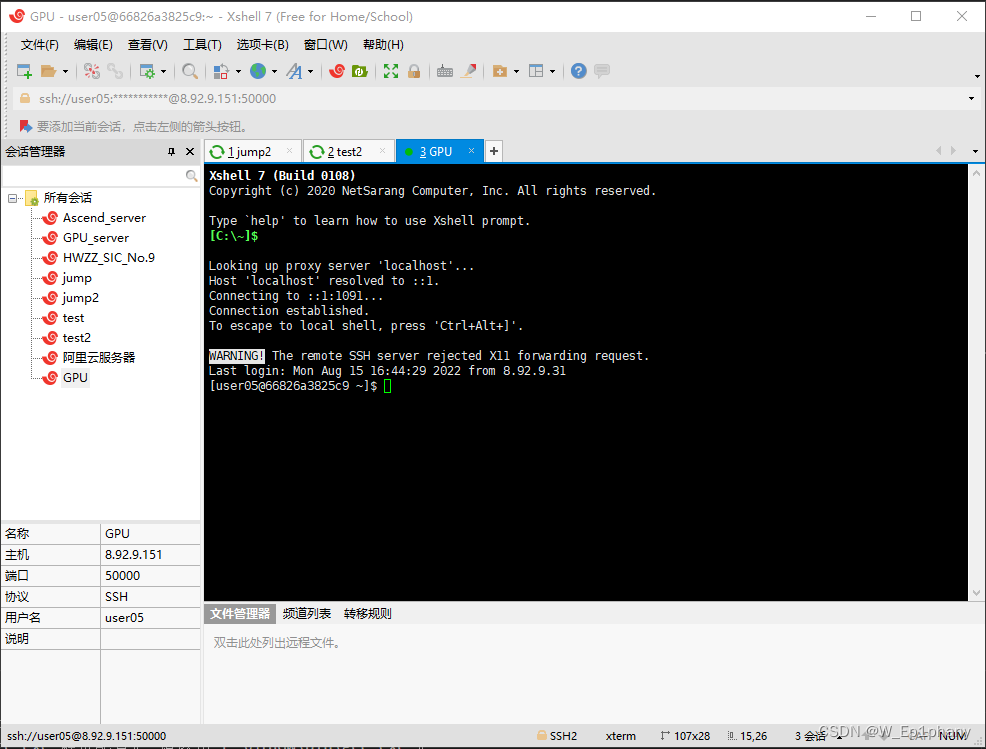Viewport: 986px width, 749px height.
Task: Click the 频道列表 button
Action: 306,613
